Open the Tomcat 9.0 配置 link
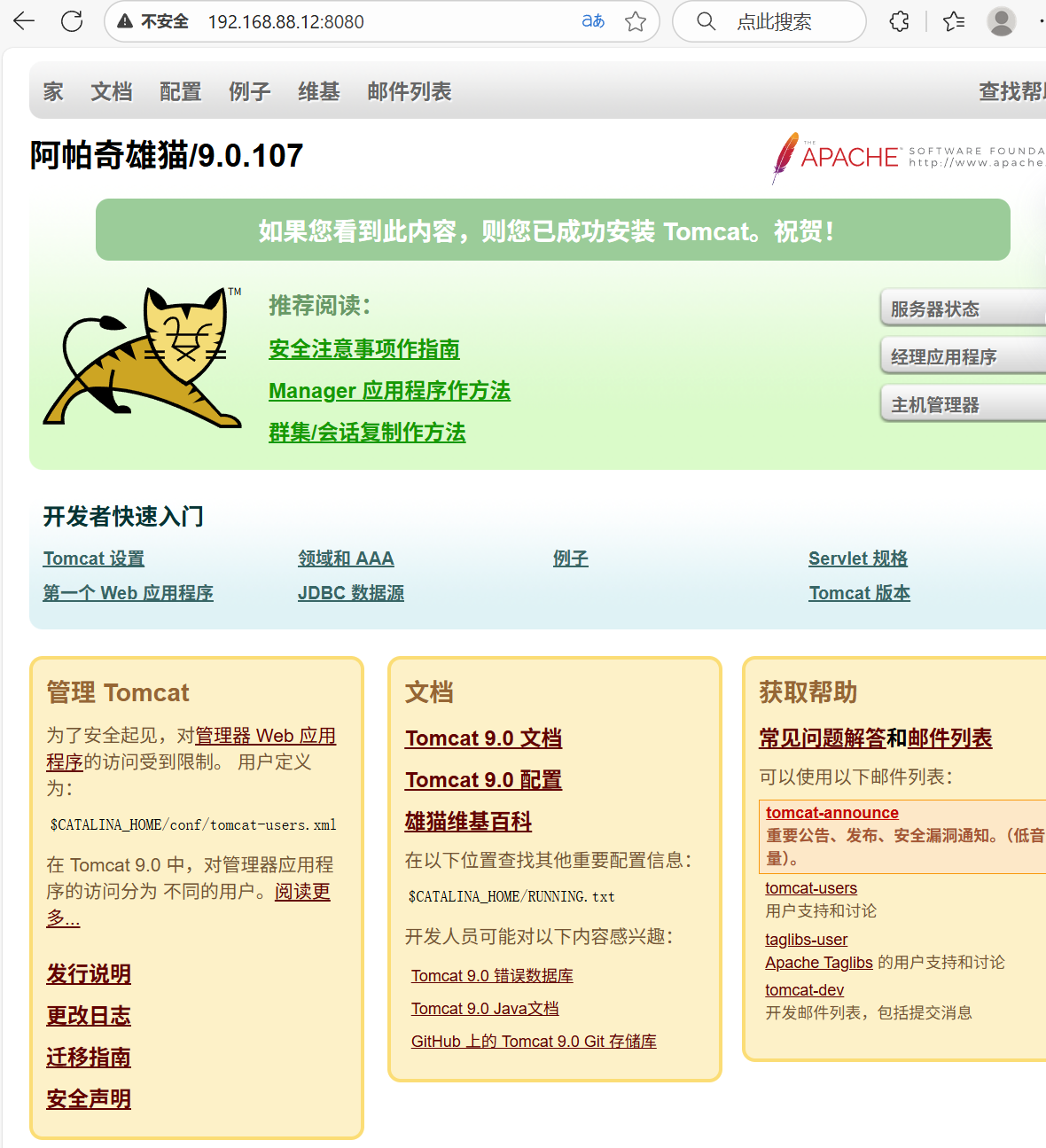Viewport: 1046px width, 1148px height. tap(484, 780)
